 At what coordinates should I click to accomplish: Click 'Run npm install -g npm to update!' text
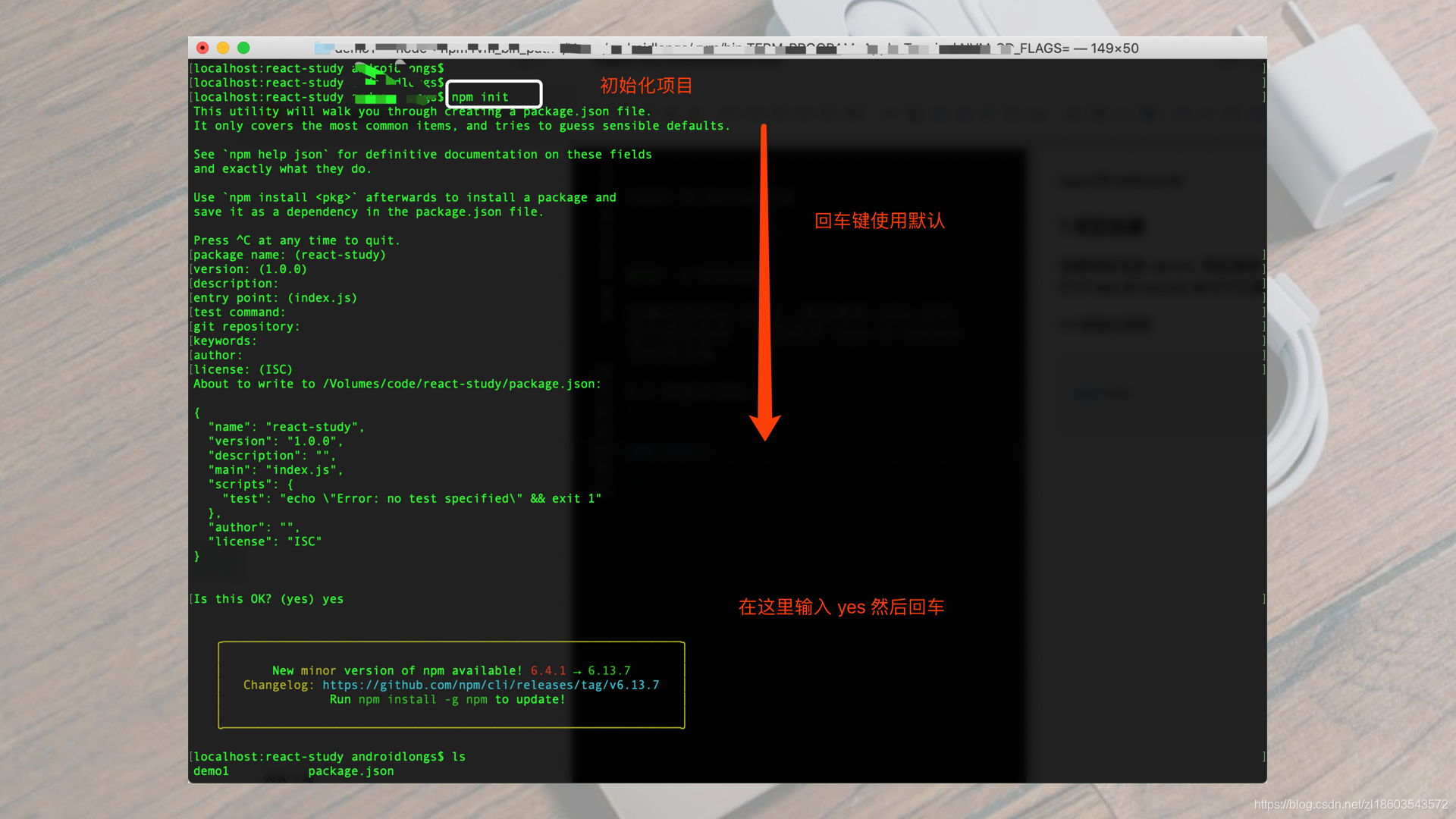click(447, 699)
